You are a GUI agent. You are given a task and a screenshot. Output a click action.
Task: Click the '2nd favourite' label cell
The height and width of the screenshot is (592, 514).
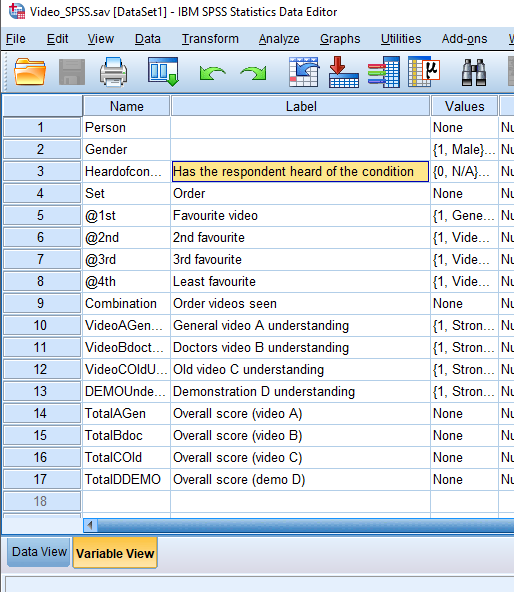point(300,237)
